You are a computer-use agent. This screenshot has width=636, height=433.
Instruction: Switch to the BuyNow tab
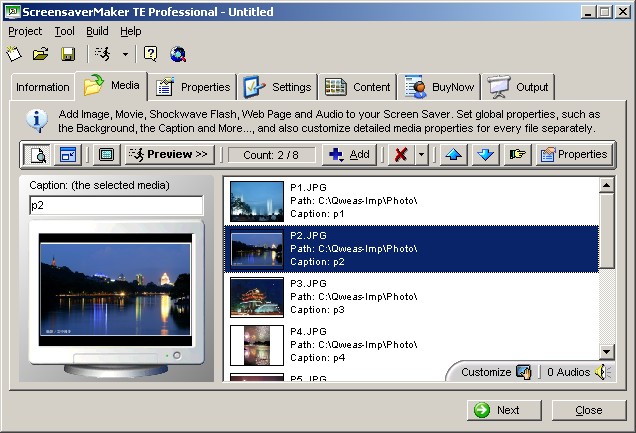(439, 87)
